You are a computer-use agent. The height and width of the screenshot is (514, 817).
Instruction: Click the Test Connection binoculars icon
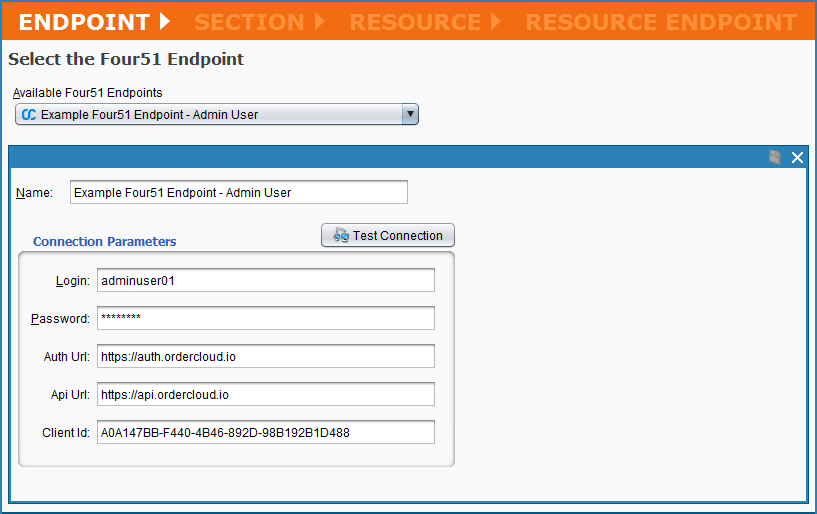point(340,236)
